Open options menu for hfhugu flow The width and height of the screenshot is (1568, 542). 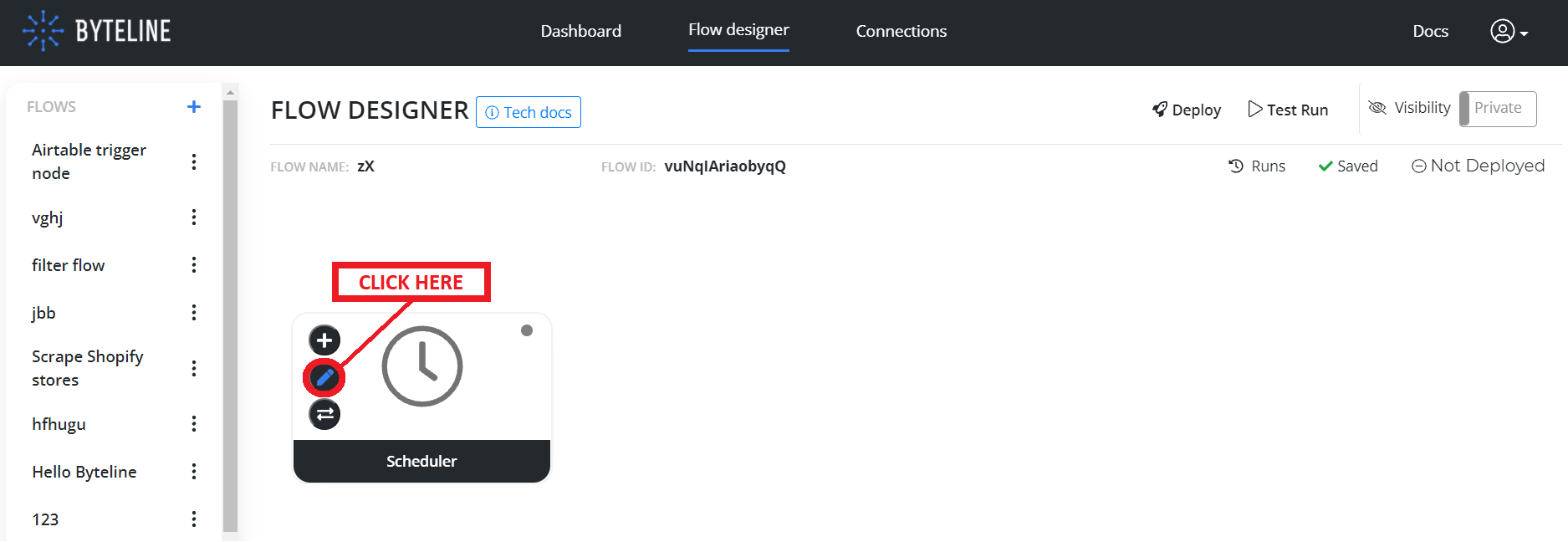point(194,424)
